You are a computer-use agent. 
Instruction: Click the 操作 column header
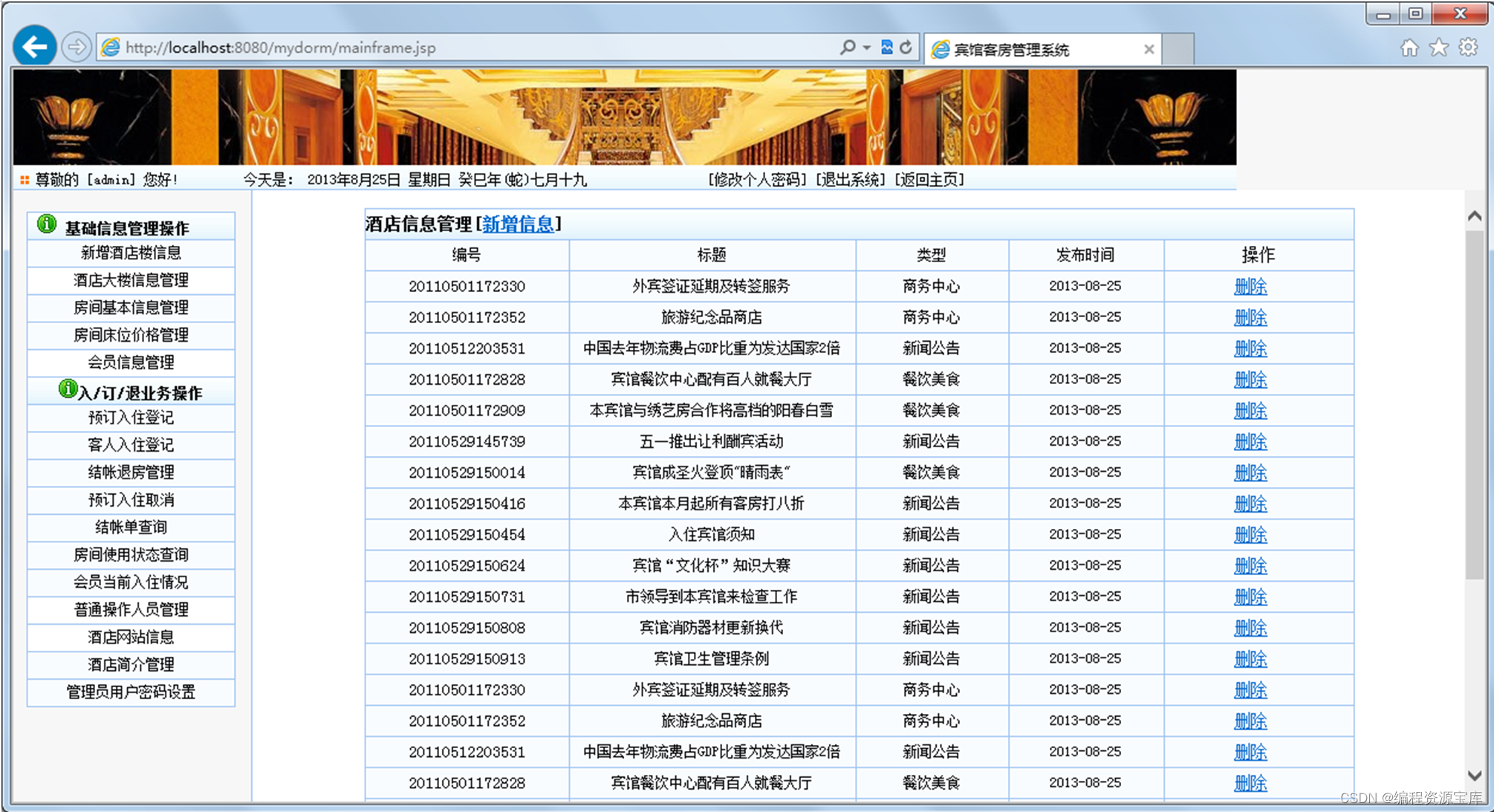(x=1258, y=256)
